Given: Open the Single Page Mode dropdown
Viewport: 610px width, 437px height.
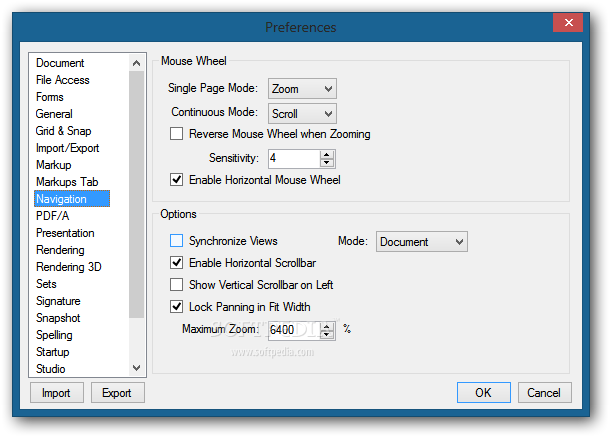Looking at the screenshot, I should 301,89.
